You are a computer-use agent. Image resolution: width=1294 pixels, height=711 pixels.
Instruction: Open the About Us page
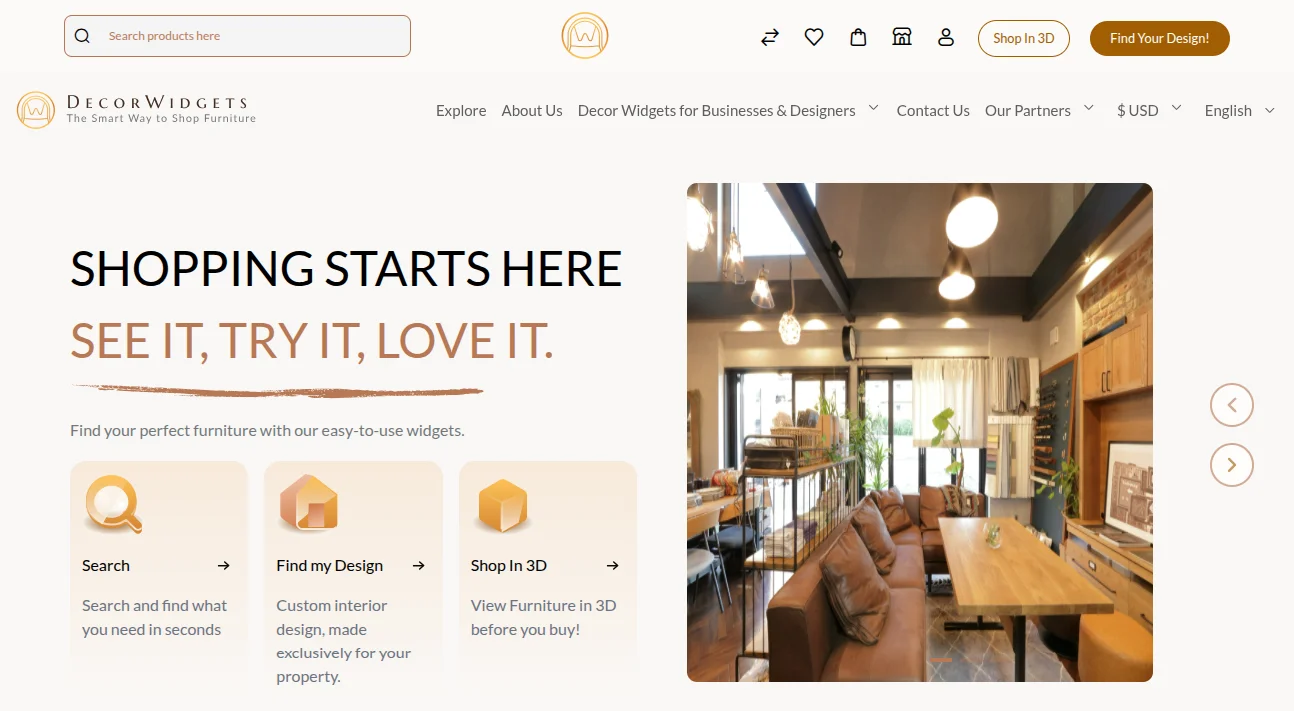(532, 110)
